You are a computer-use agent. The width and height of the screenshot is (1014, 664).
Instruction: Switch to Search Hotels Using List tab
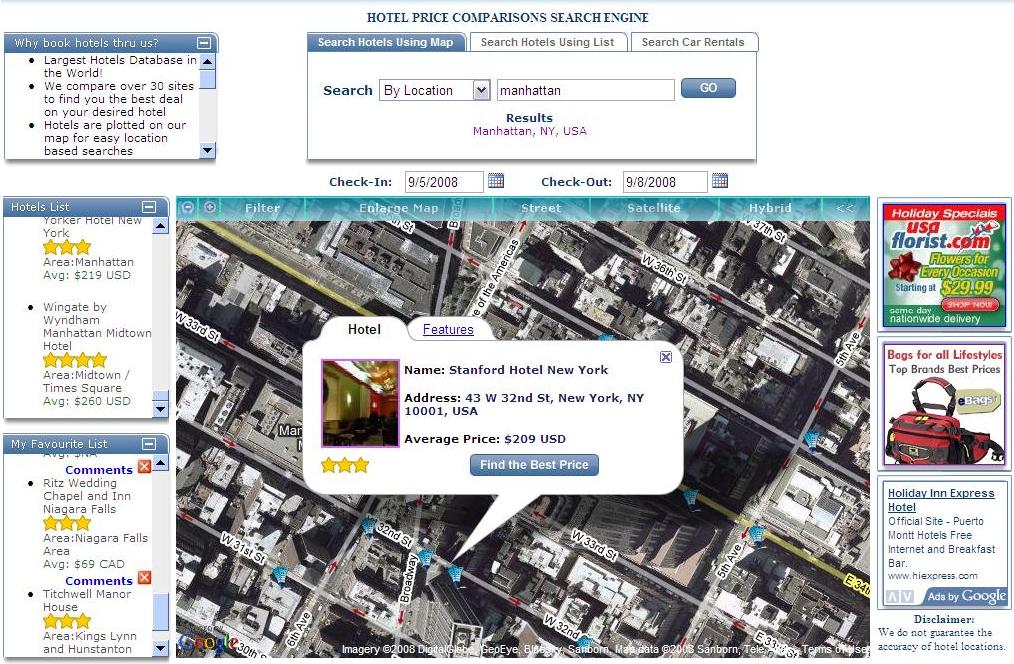[x=547, y=42]
